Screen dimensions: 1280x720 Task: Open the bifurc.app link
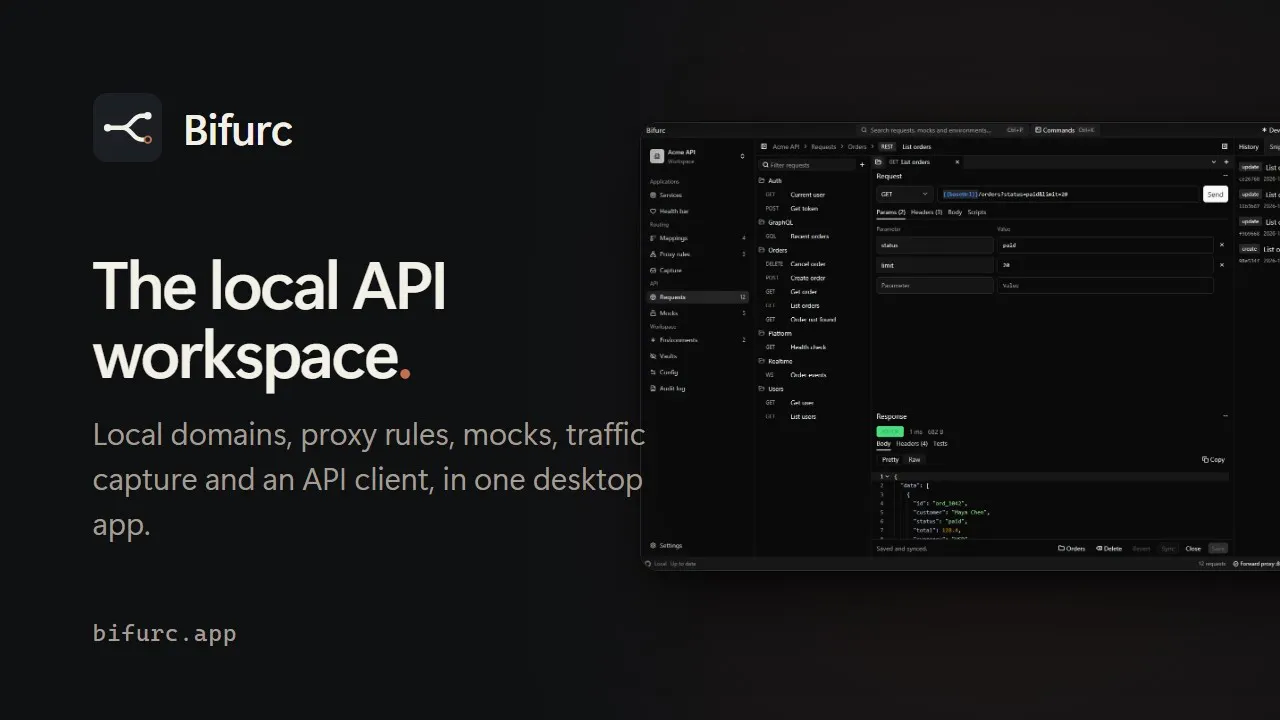point(164,633)
